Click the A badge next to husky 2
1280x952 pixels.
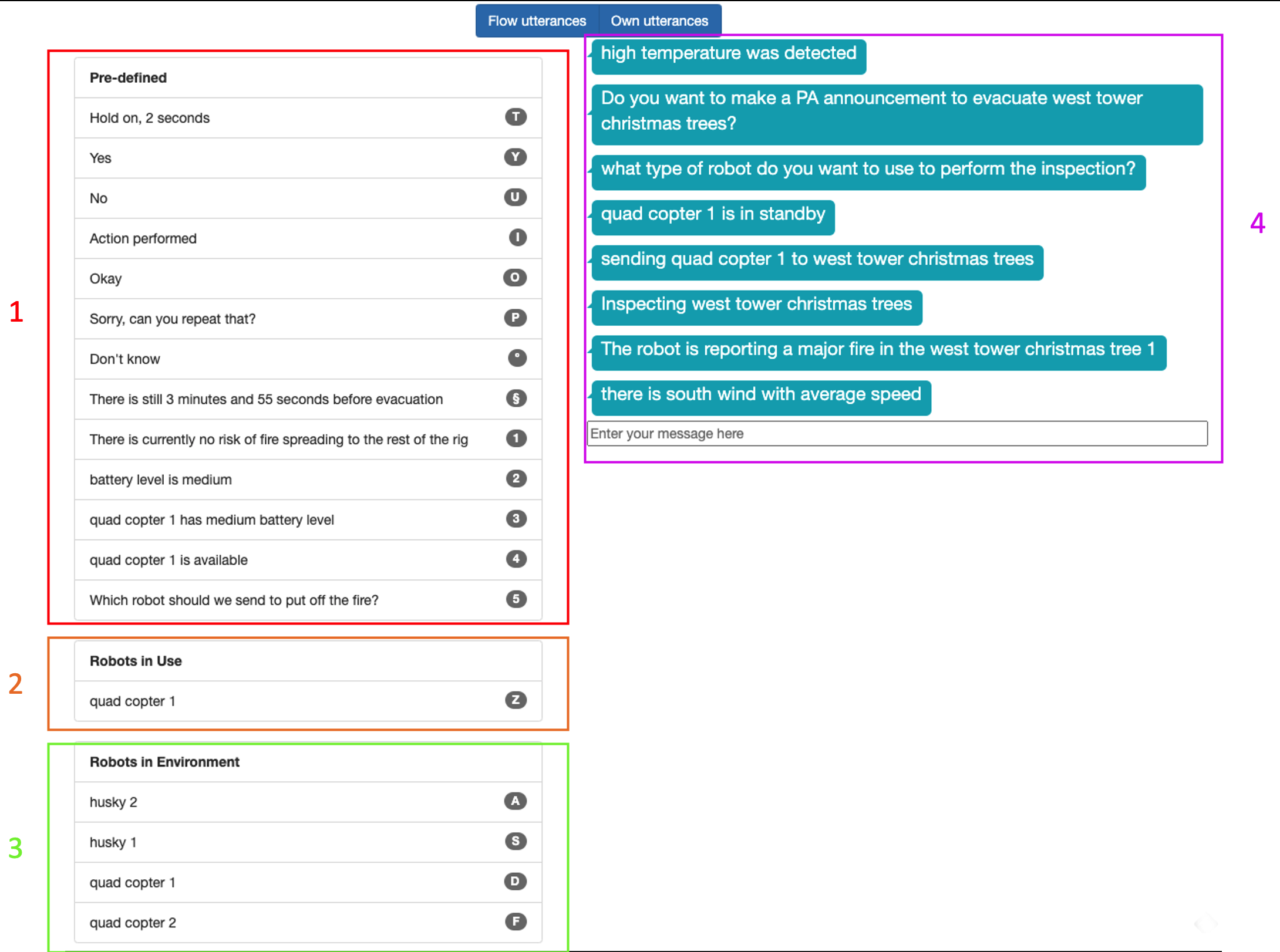(516, 801)
